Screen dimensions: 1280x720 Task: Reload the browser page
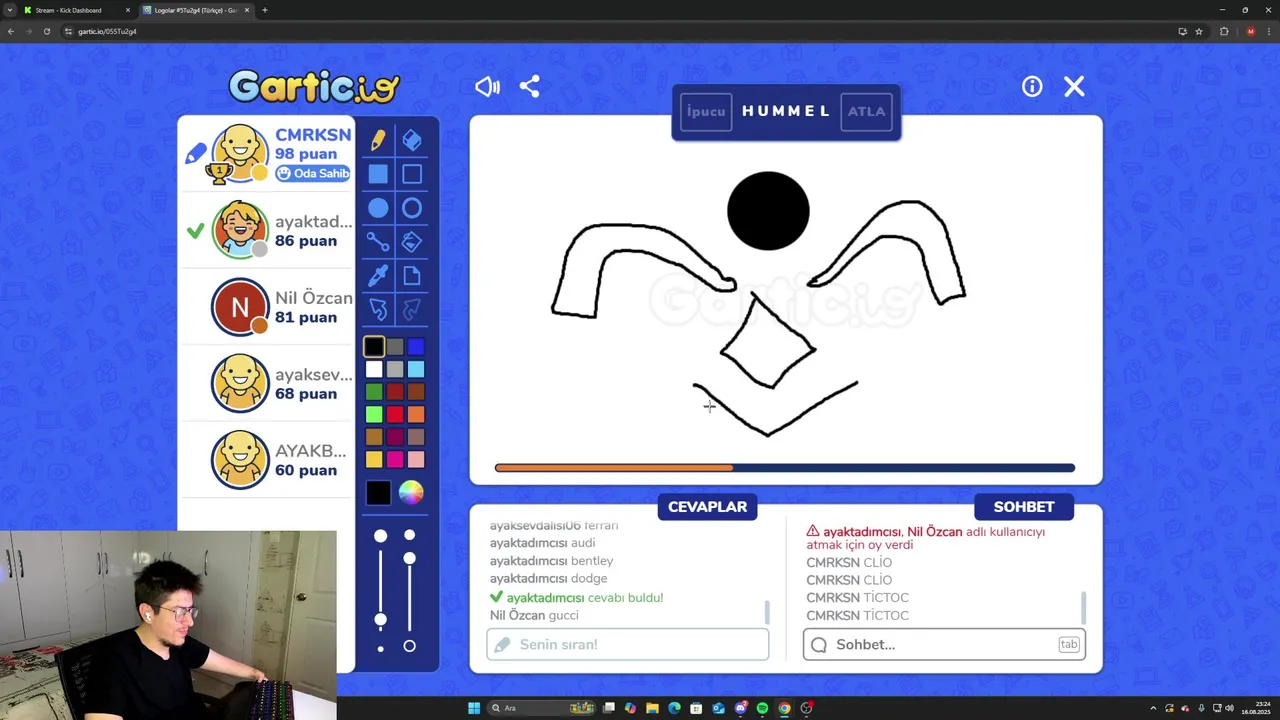[46, 31]
